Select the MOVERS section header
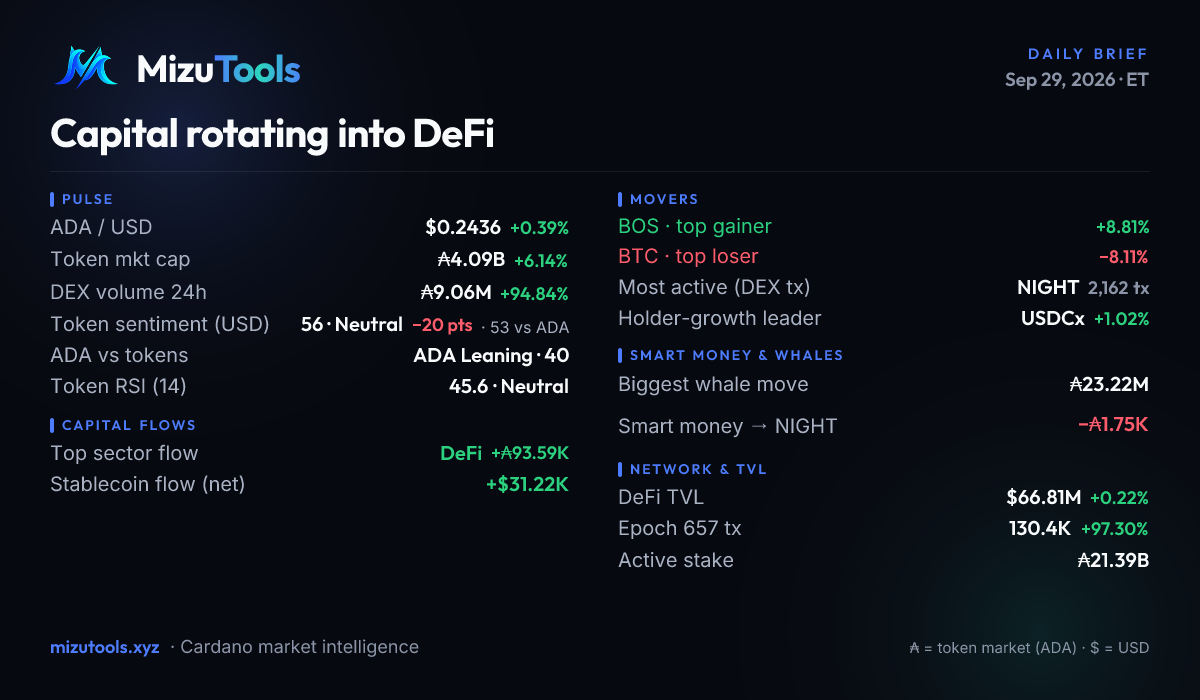Viewport: 1200px width, 700px height. pos(663,199)
